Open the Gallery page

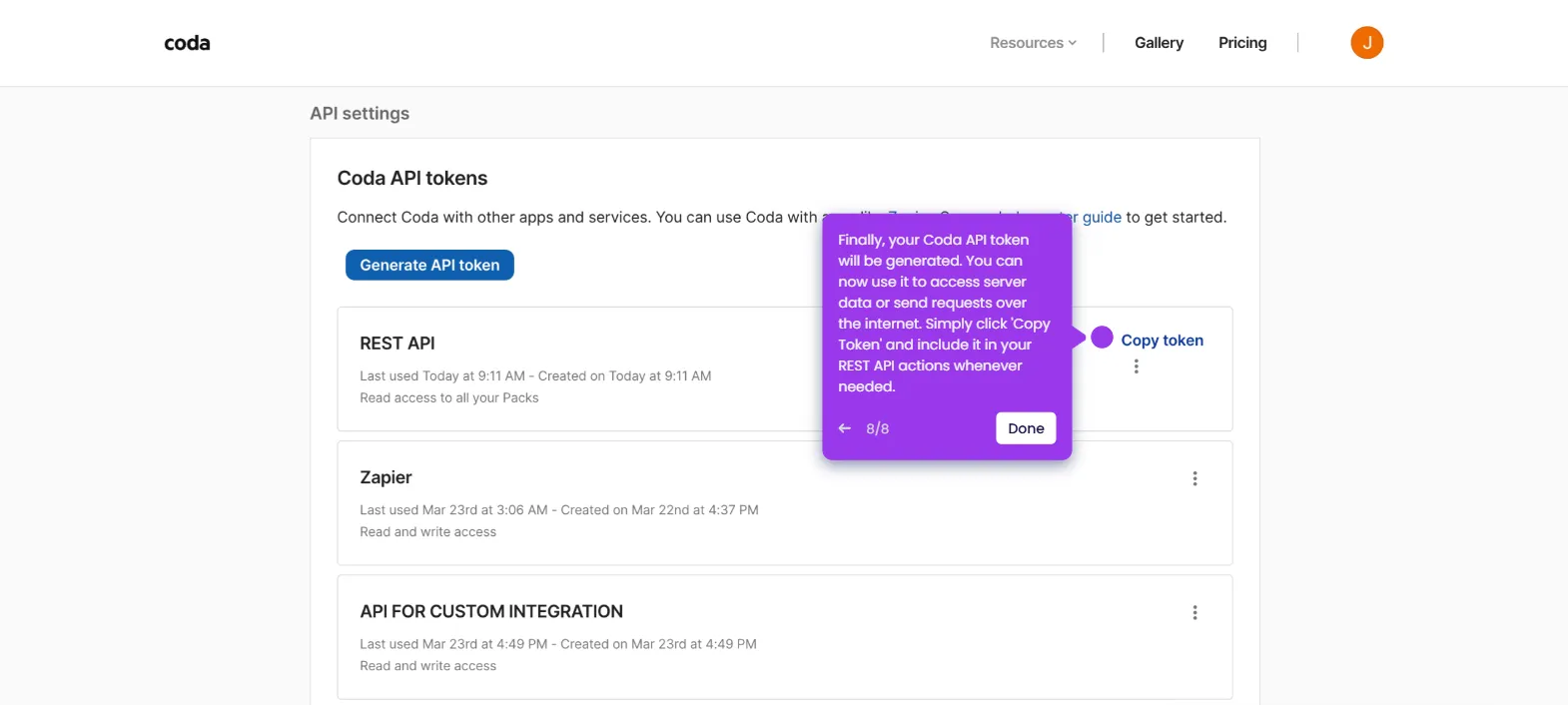(x=1159, y=43)
